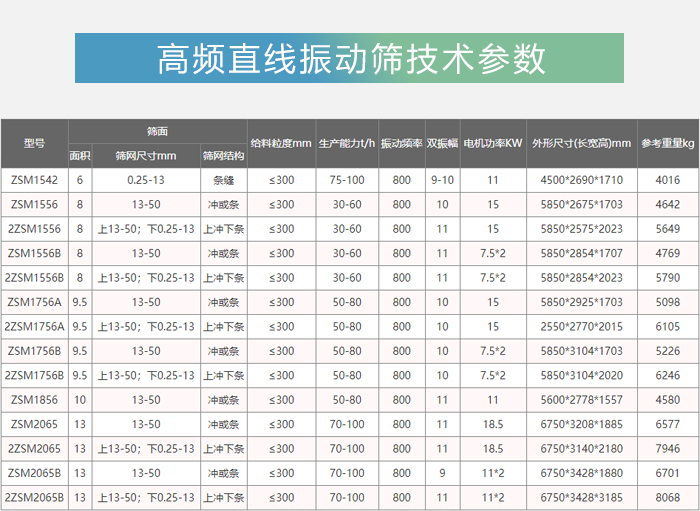Select the 筛网结构 sub-header

223,156
